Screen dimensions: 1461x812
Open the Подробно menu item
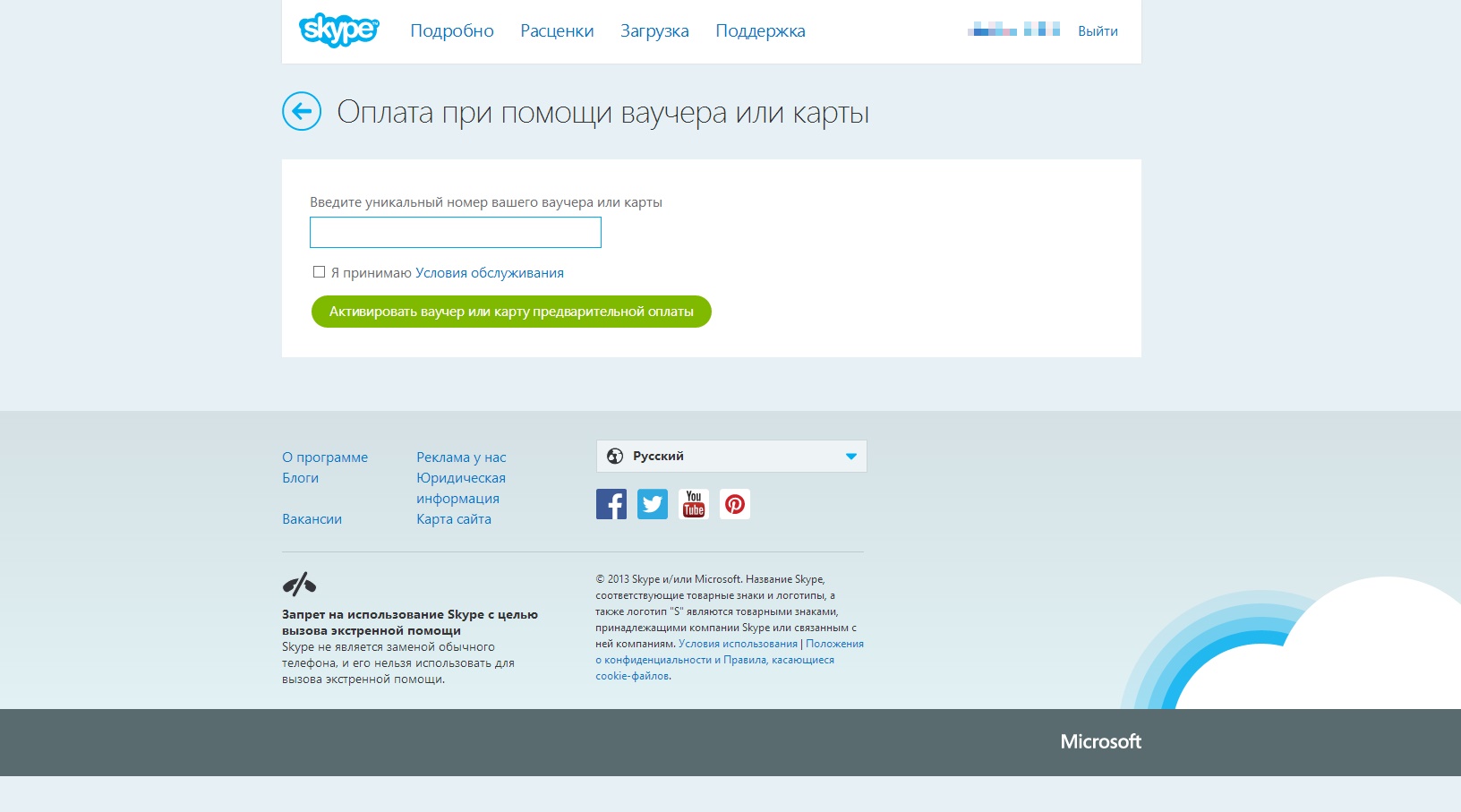(452, 31)
